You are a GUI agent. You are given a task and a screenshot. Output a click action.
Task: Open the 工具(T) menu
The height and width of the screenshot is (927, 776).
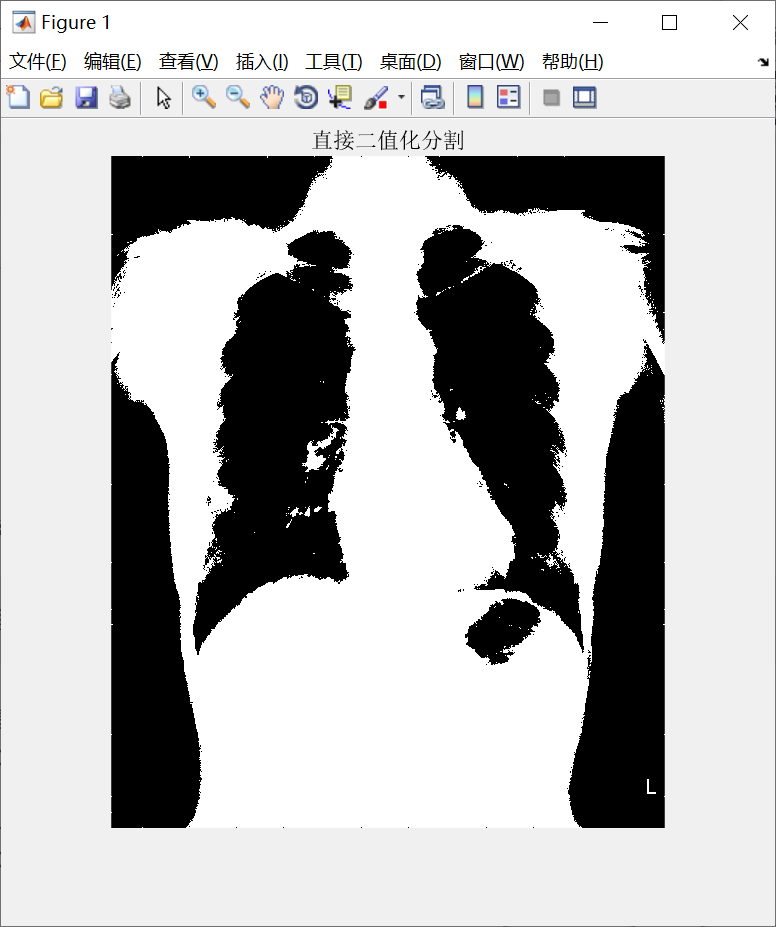(x=333, y=61)
